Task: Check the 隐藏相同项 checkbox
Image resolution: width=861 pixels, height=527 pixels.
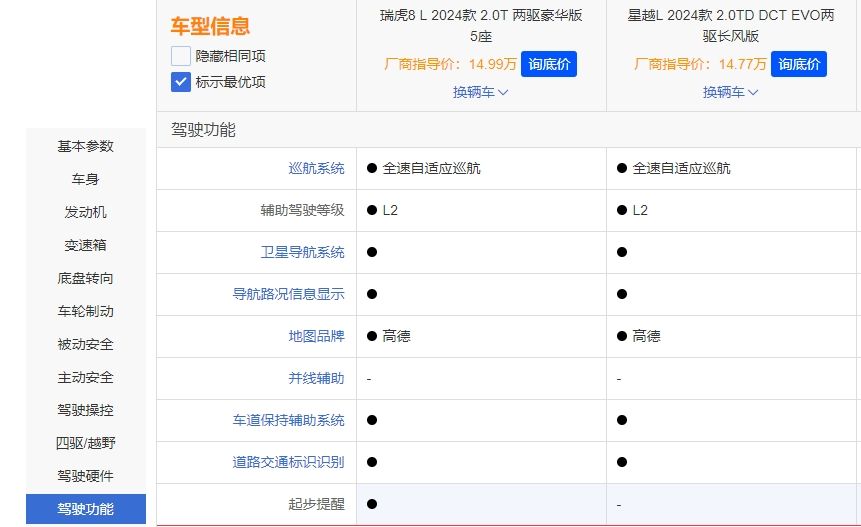Action: 181,56
